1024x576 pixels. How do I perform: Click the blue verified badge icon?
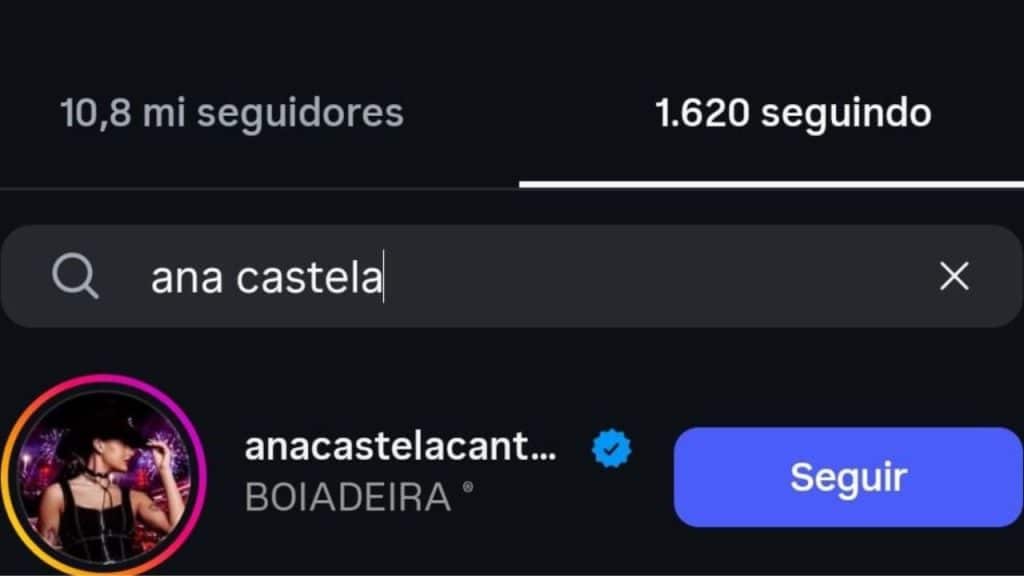(611, 449)
